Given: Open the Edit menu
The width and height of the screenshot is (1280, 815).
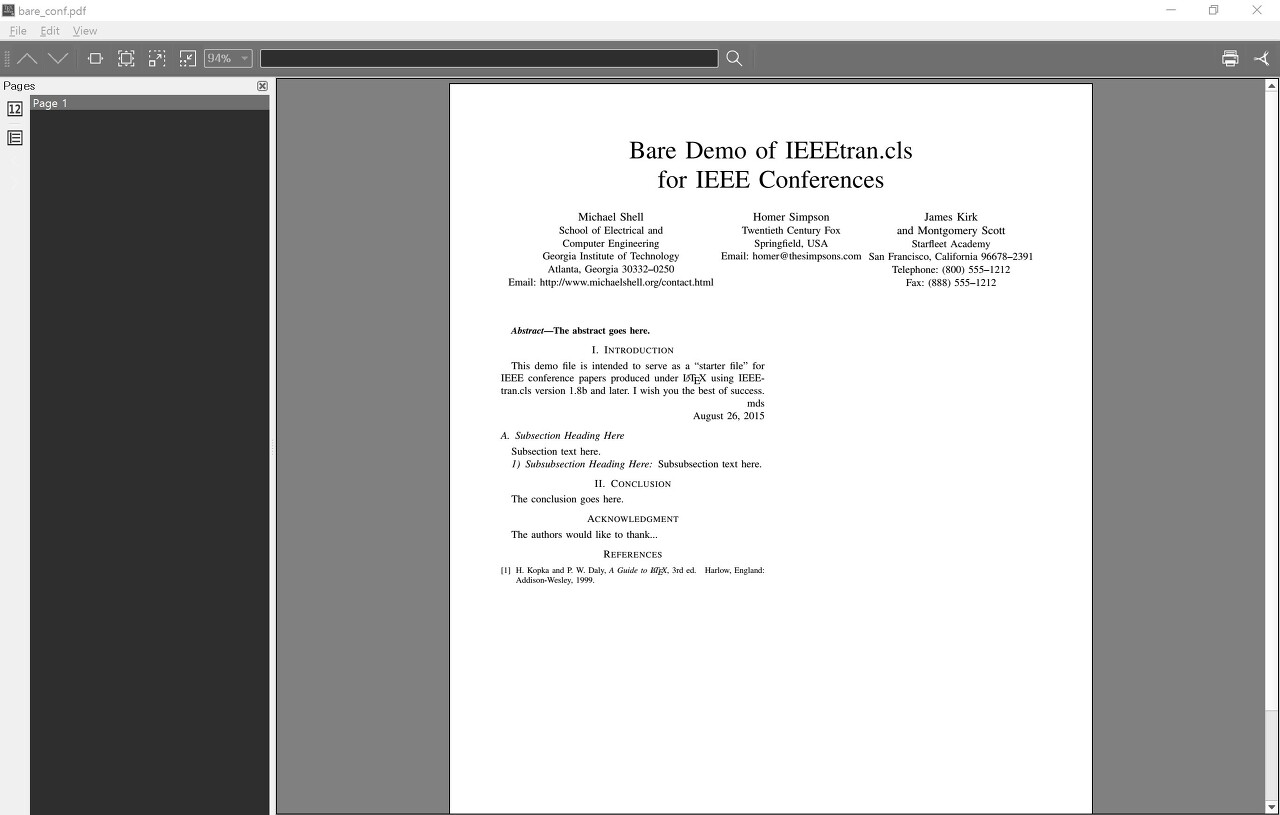Looking at the screenshot, I should point(50,31).
